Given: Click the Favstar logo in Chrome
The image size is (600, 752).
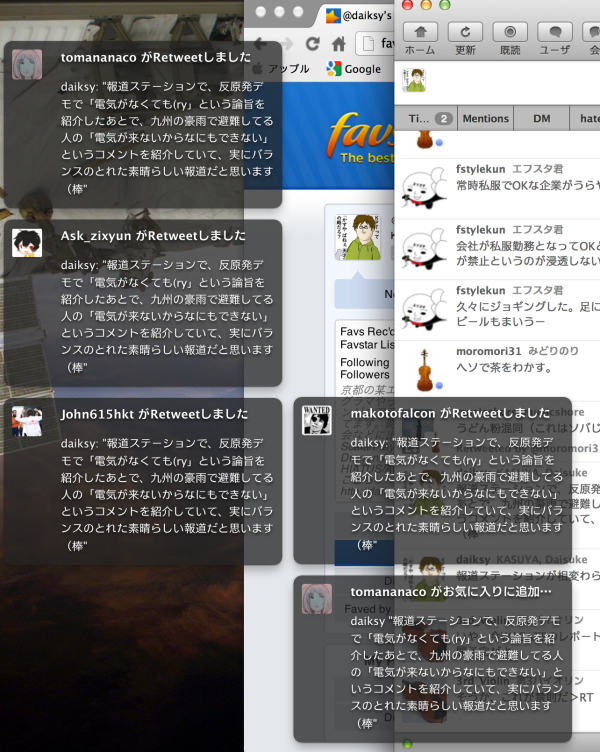Looking at the screenshot, I should point(361,137).
